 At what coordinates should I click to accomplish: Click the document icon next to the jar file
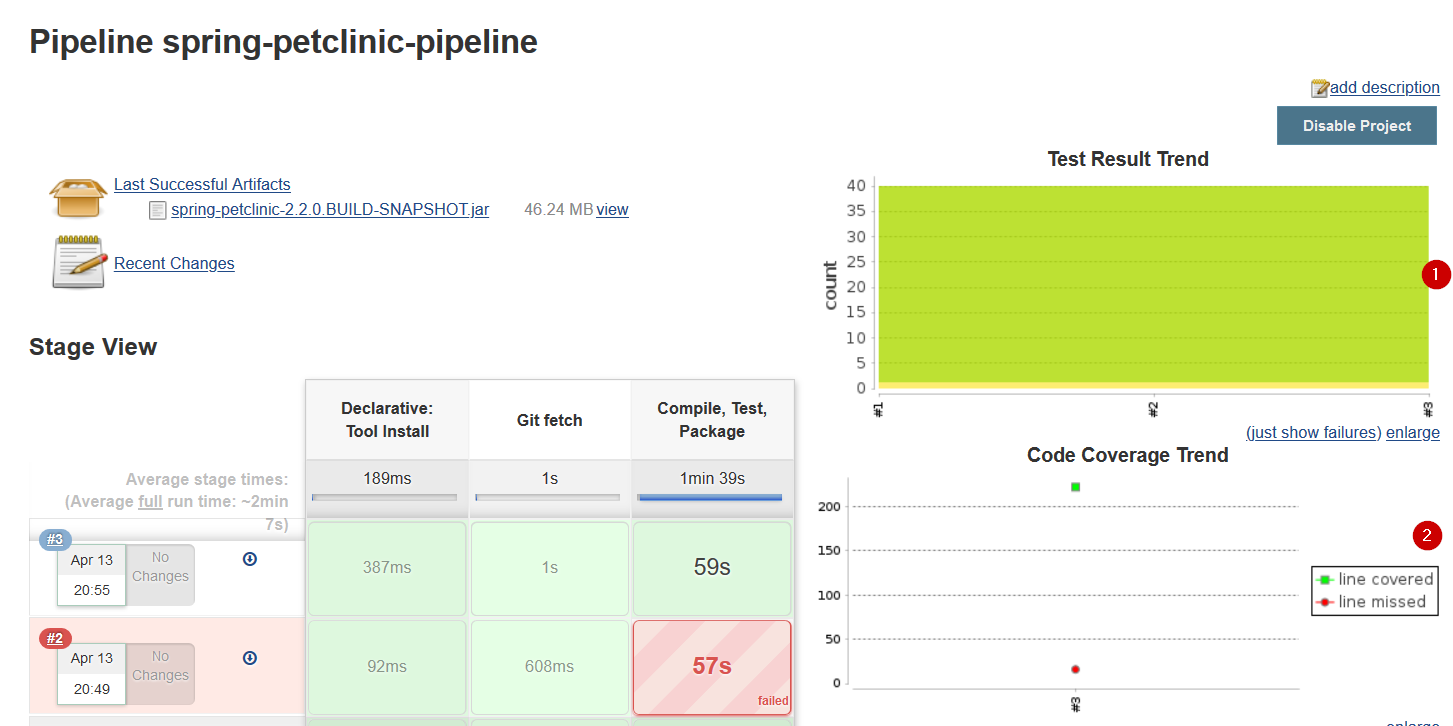[156, 209]
